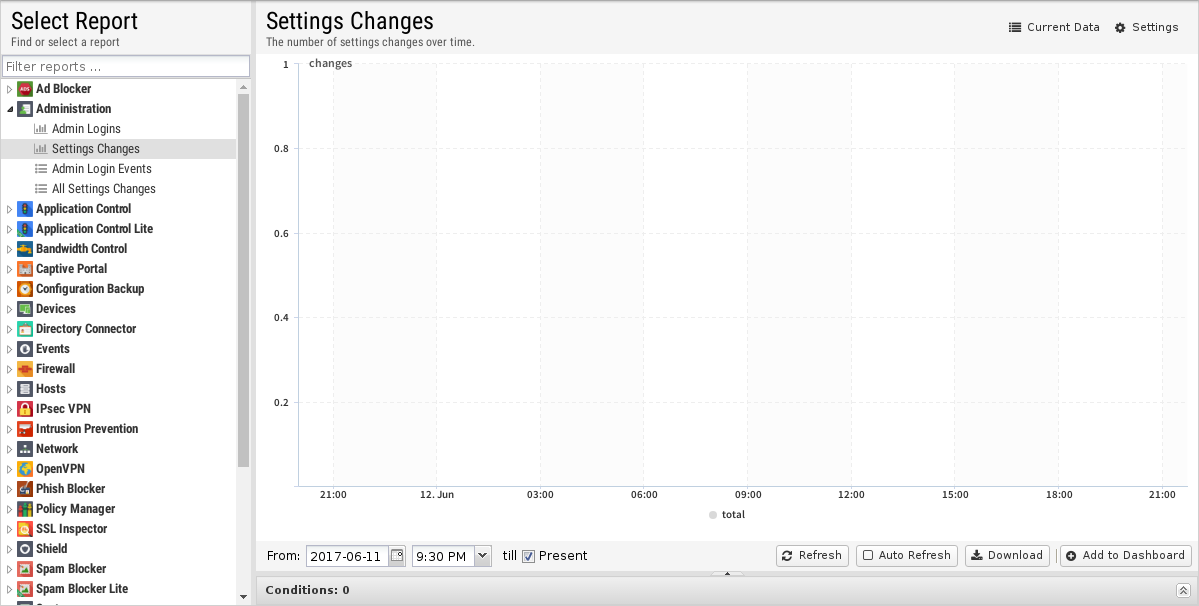Image resolution: width=1199 pixels, height=606 pixels.
Task: Click the Ad Blocker app icon
Action: point(24,89)
